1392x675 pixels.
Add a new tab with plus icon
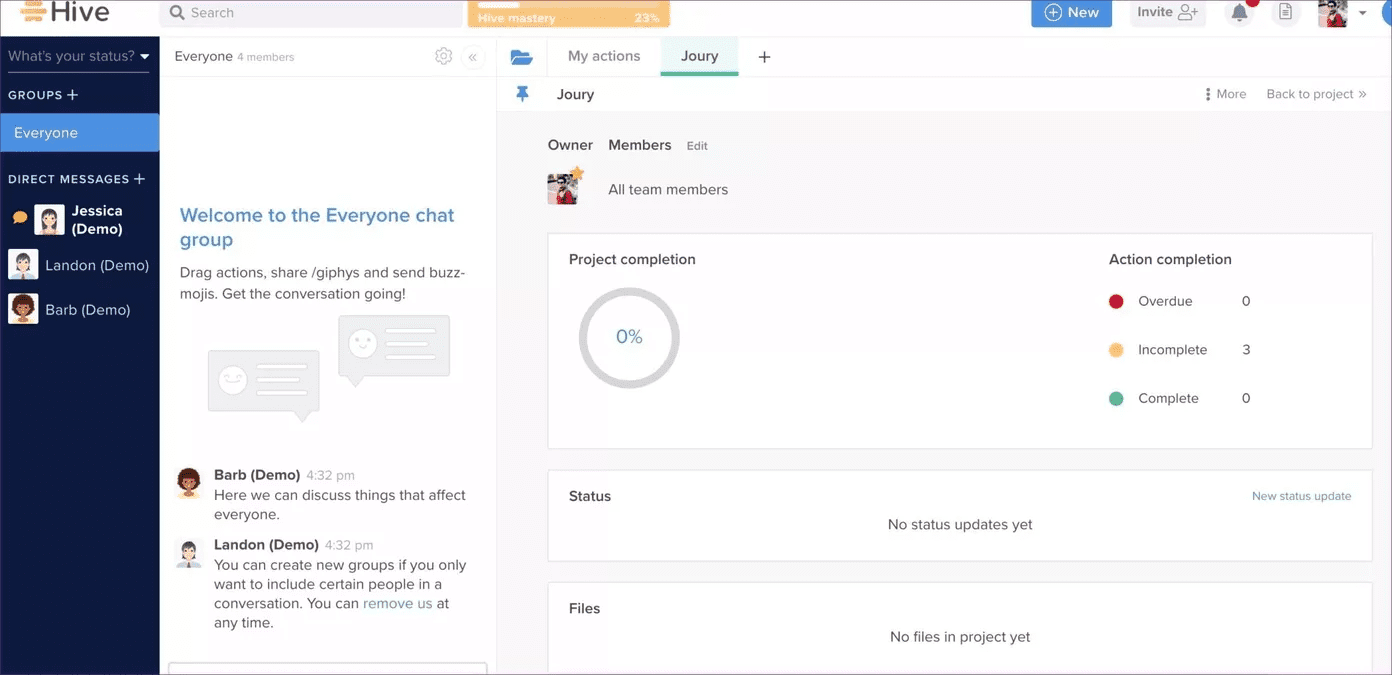point(764,57)
